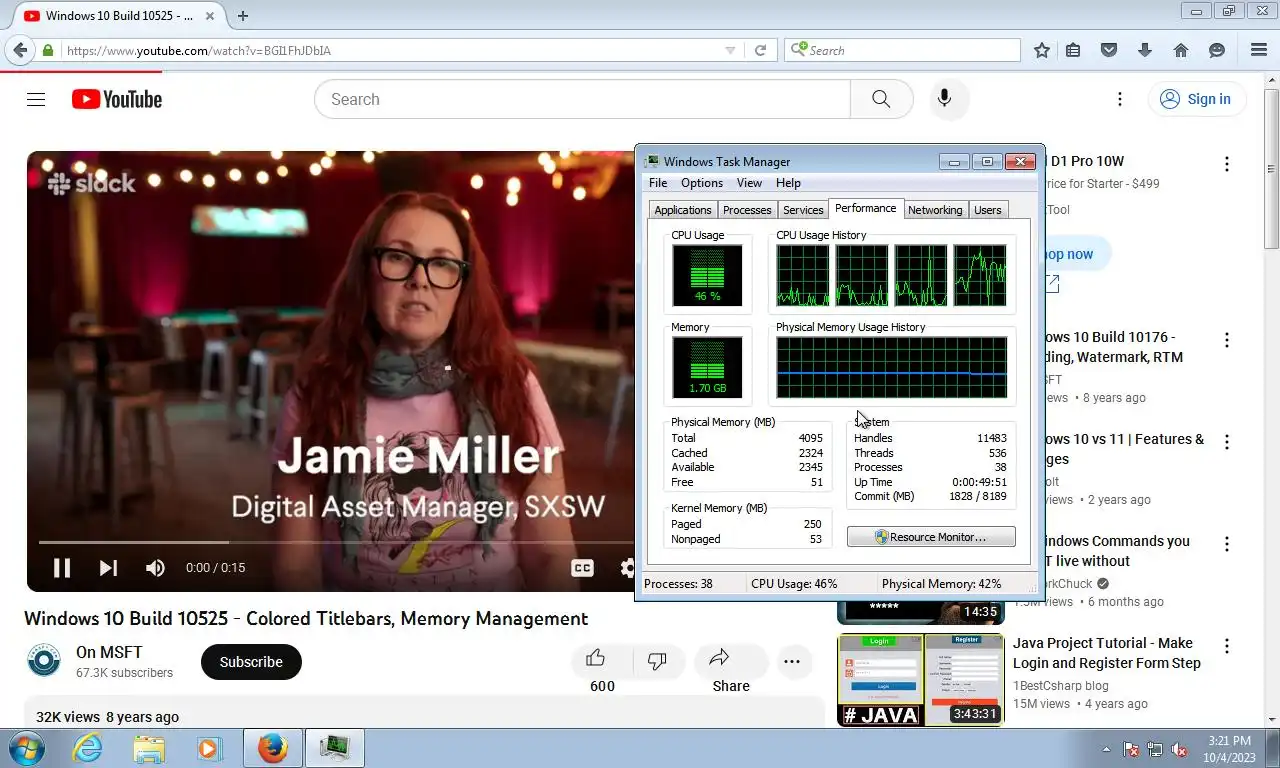Switch to Services tab

click(803, 210)
